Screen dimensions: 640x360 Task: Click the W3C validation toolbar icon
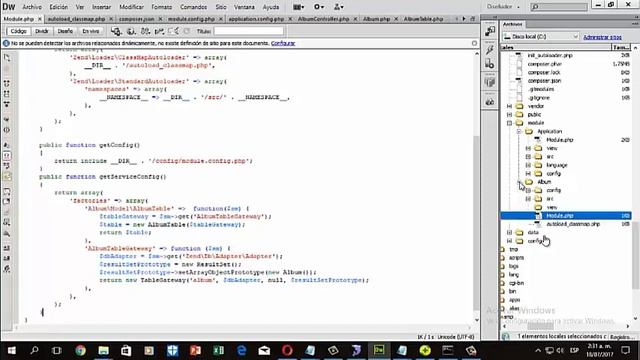[160, 31]
